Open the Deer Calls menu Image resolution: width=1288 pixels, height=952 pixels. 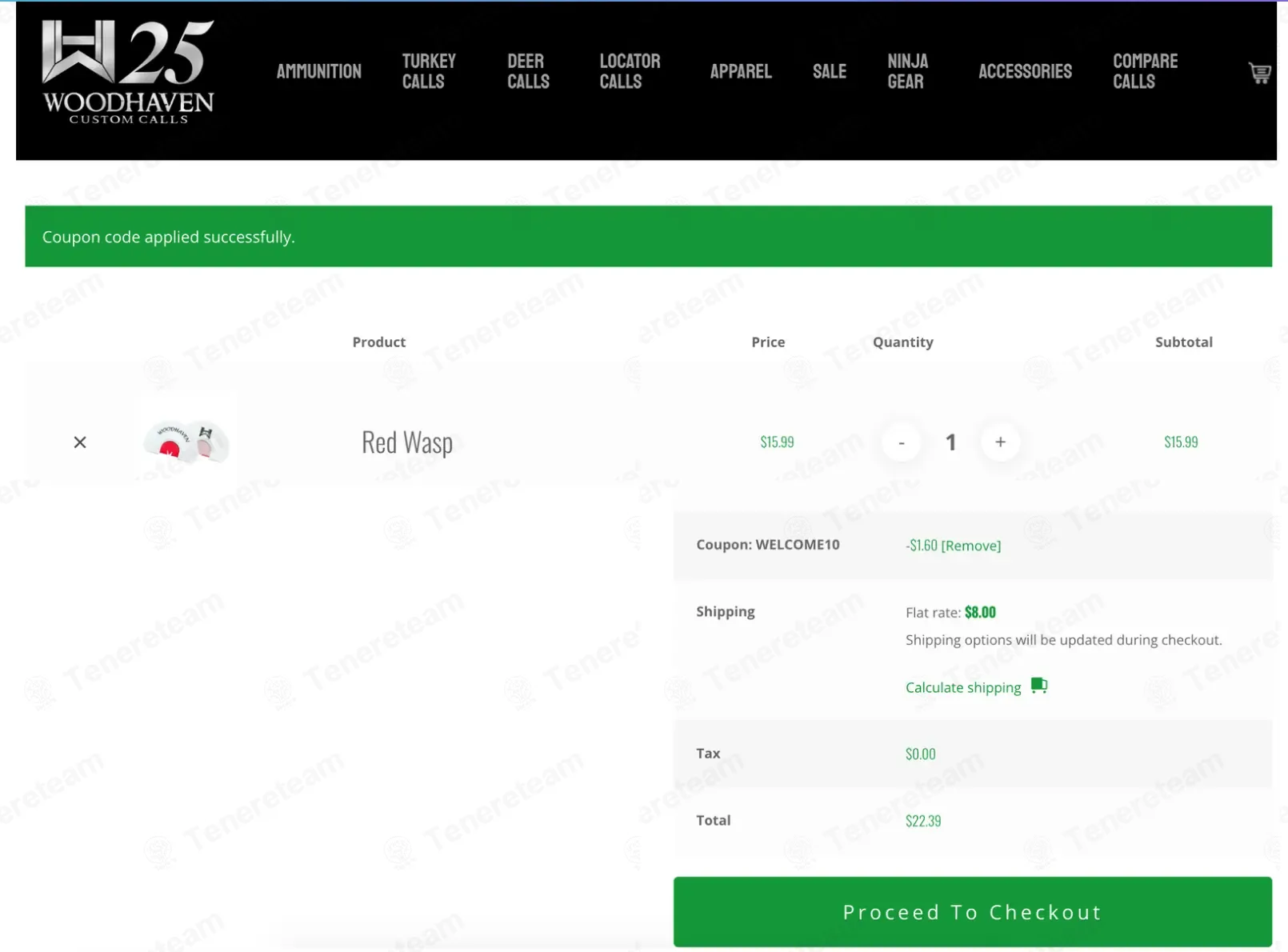pos(528,71)
